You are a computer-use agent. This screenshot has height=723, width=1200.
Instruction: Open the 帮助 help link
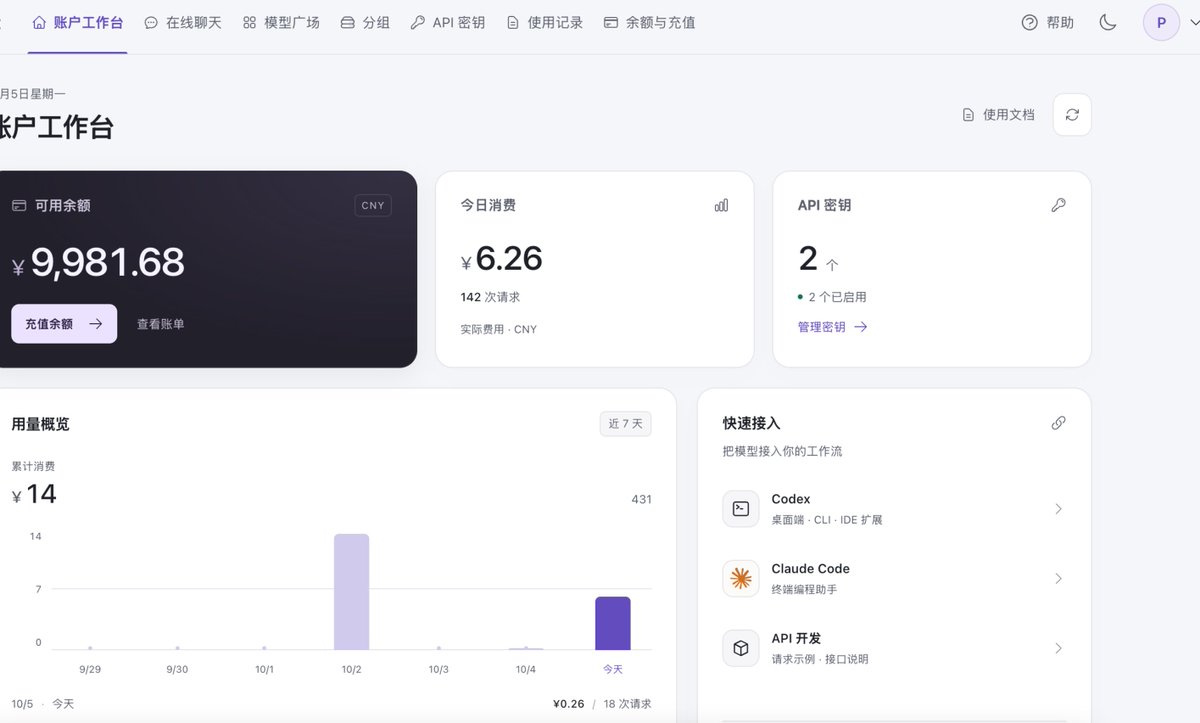pos(1047,22)
